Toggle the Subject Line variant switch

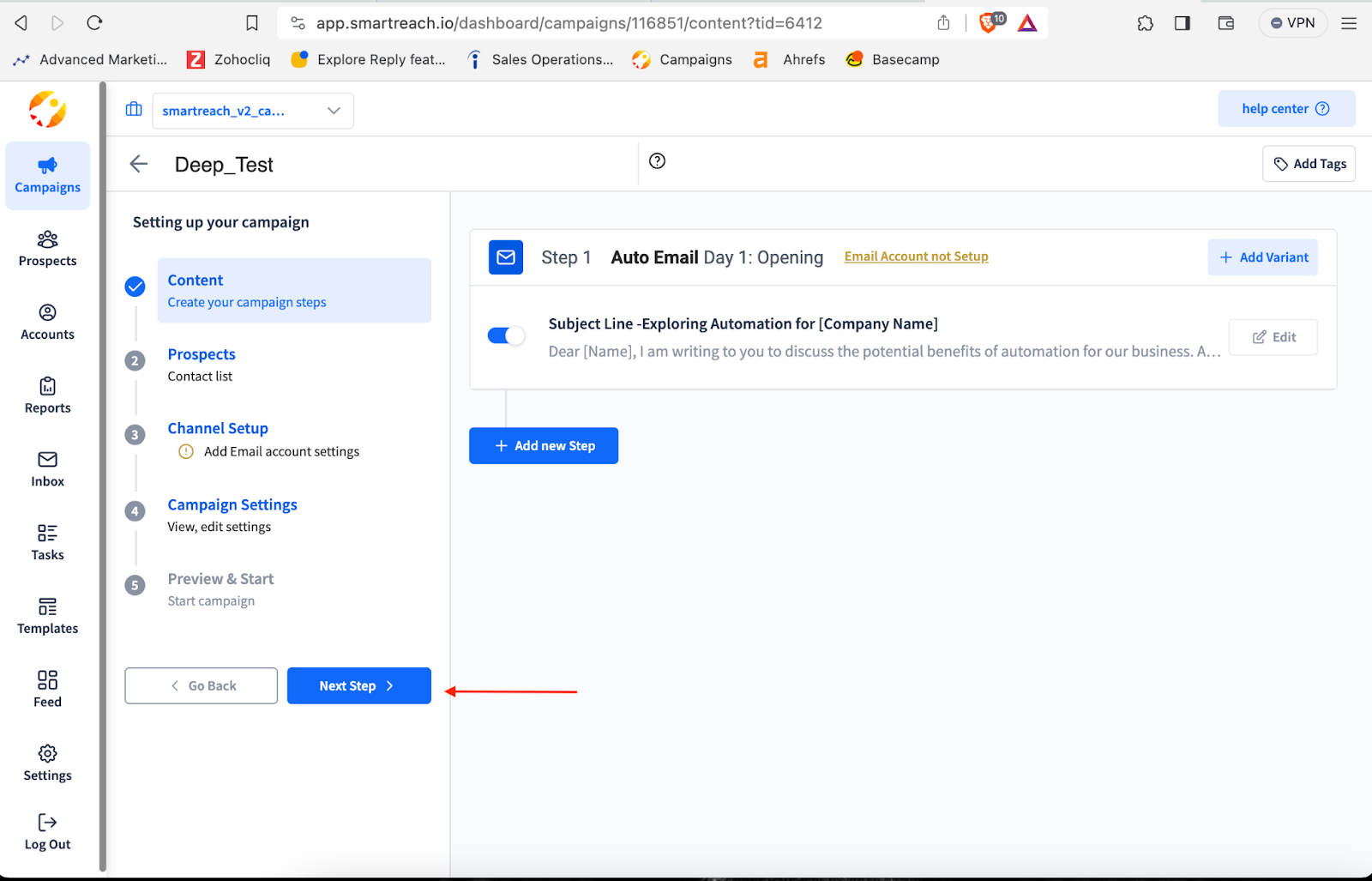506,335
